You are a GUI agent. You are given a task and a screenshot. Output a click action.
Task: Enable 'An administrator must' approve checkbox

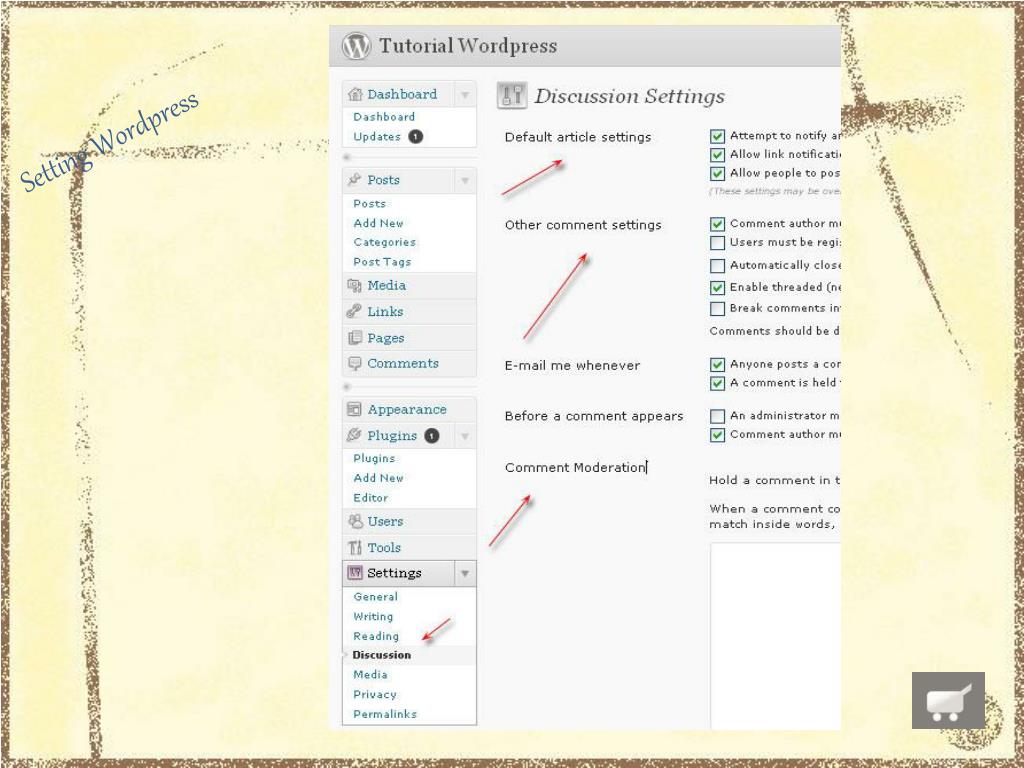point(717,416)
